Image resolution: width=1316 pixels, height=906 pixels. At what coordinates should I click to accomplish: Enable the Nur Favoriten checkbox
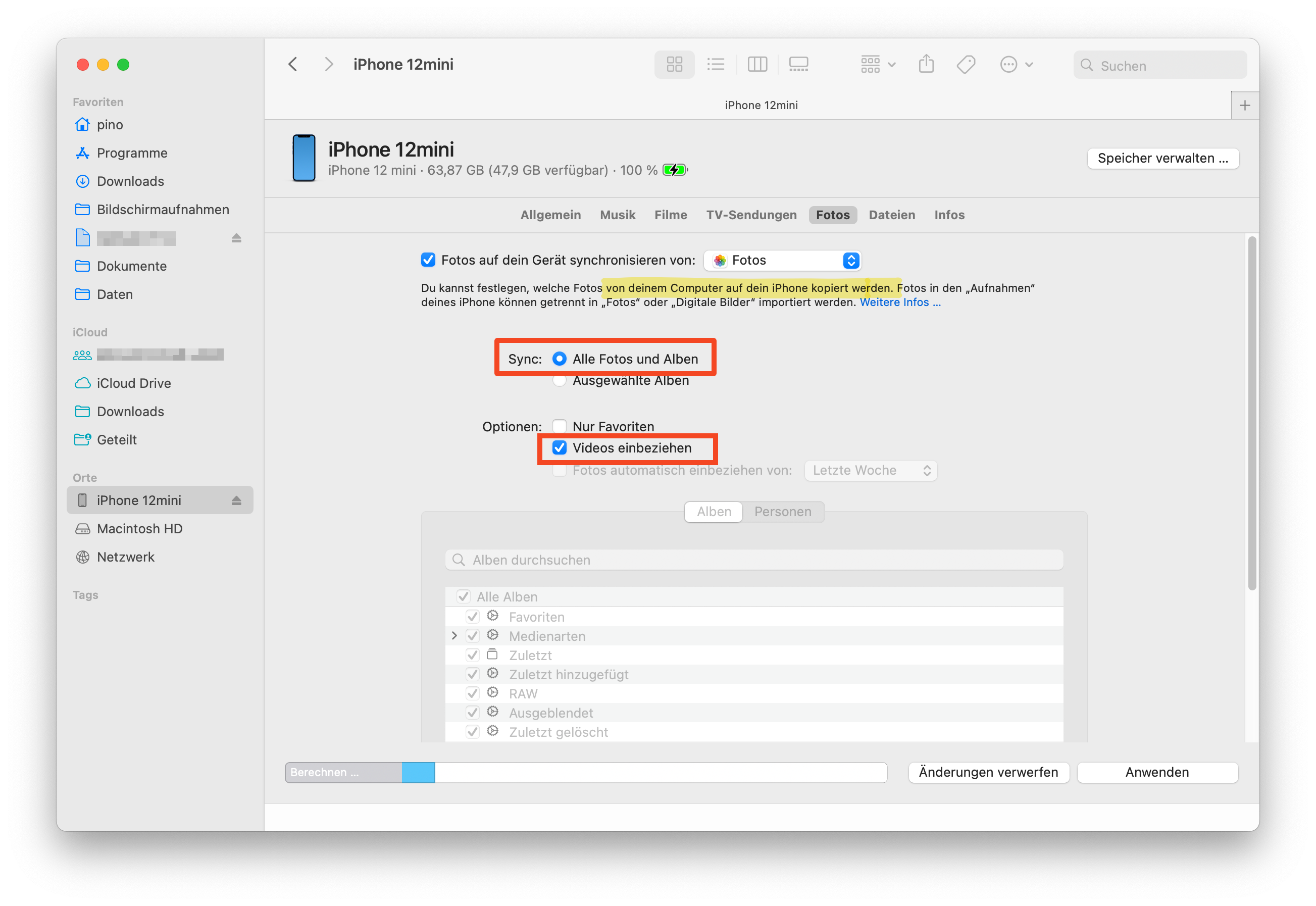(560, 426)
